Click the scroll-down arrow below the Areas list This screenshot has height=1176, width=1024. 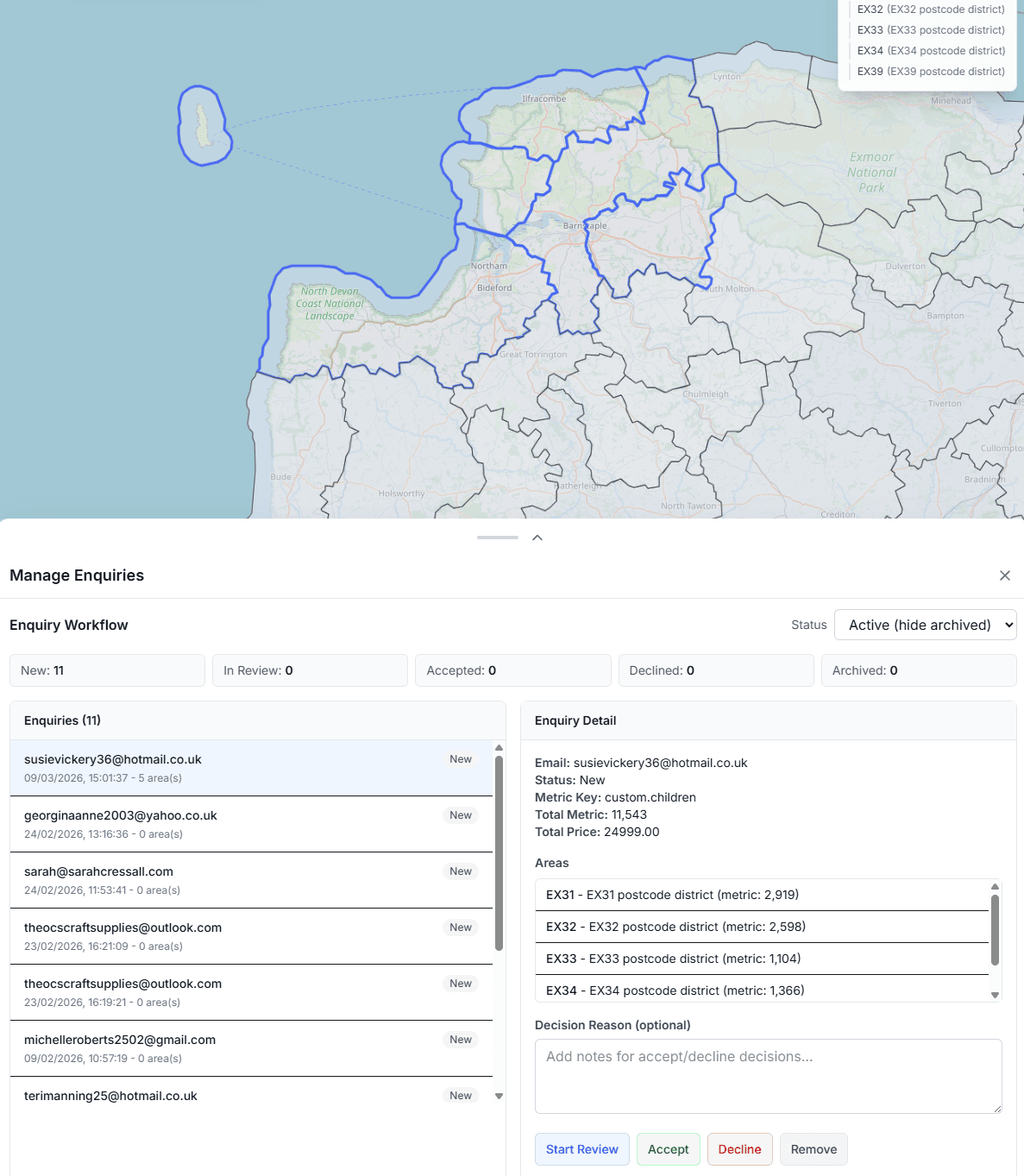(993, 994)
